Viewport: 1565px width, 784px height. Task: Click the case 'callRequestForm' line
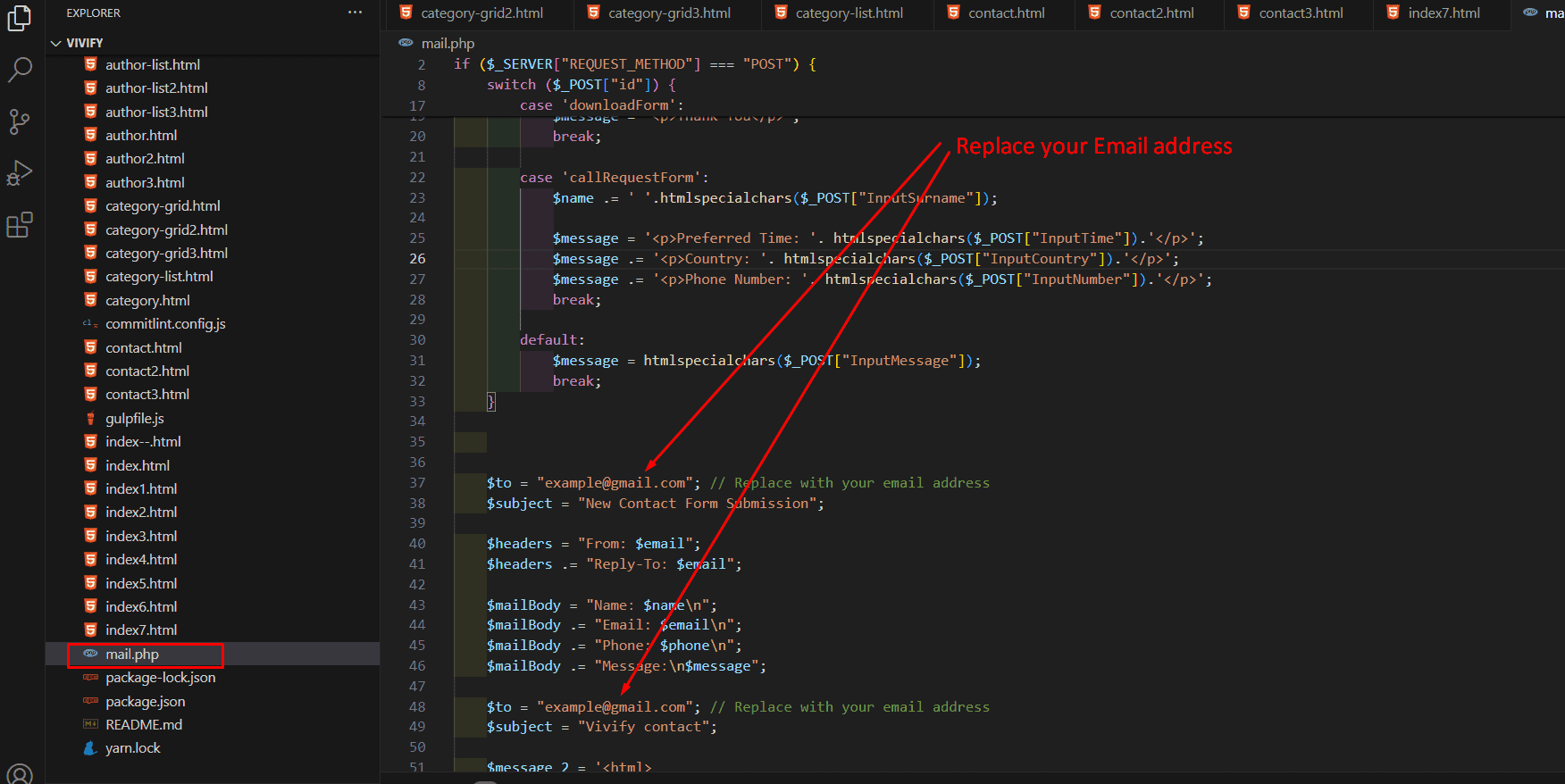tap(614, 177)
